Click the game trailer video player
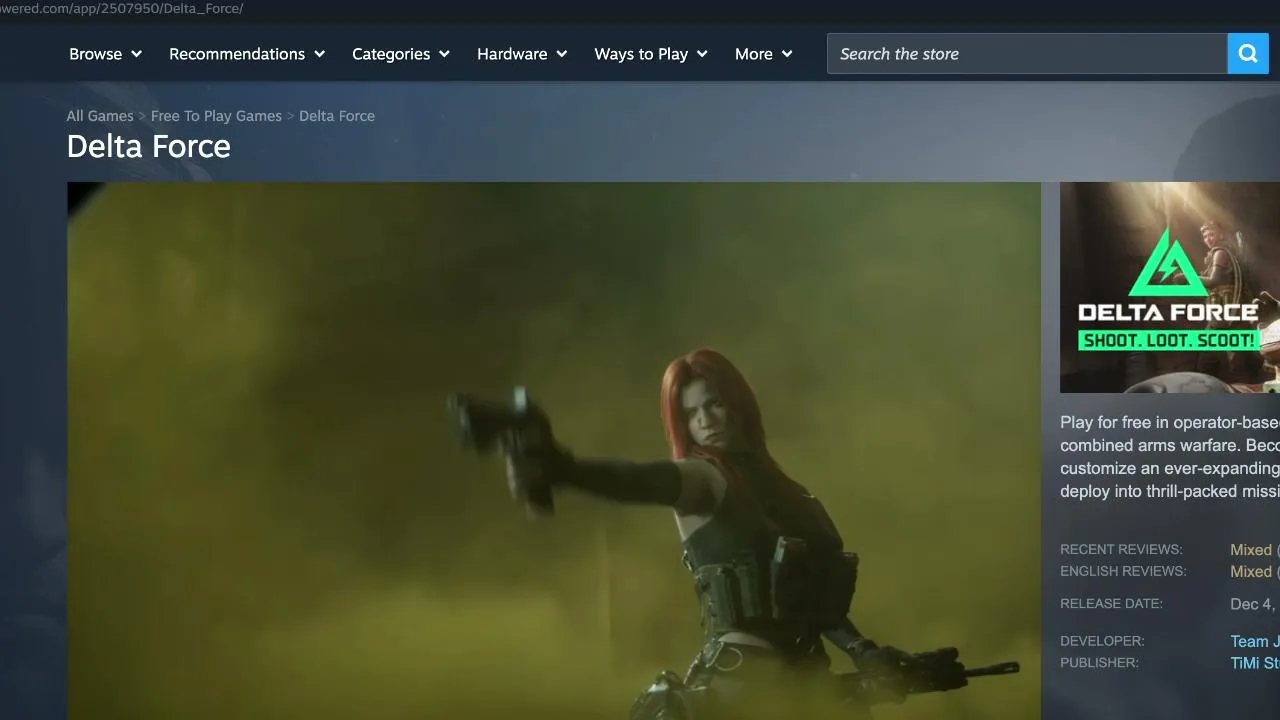Image resolution: width=1280 pixels, height=720 pixels. [554, 451]
